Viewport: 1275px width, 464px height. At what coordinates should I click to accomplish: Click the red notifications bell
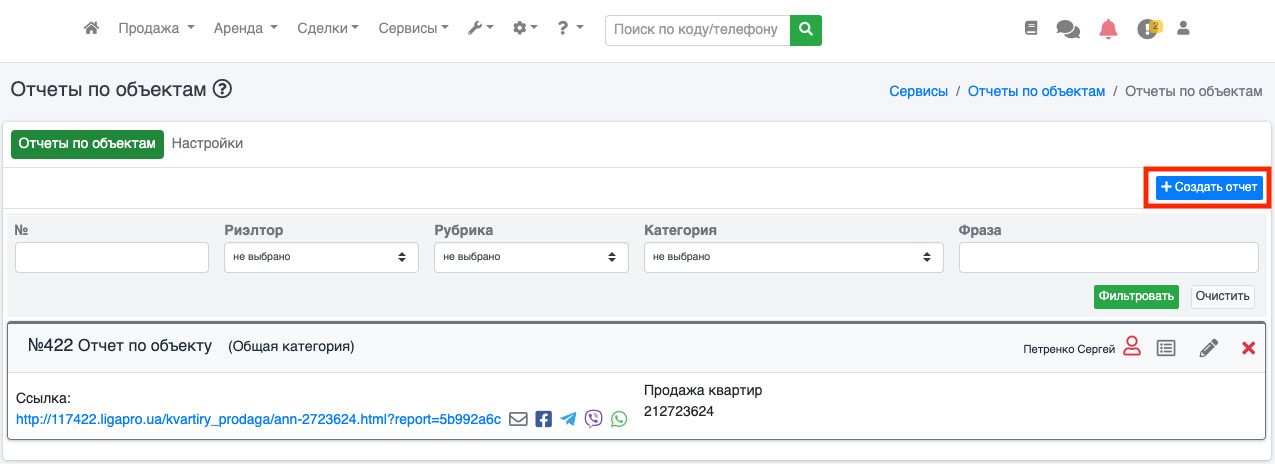point(1108,29)
